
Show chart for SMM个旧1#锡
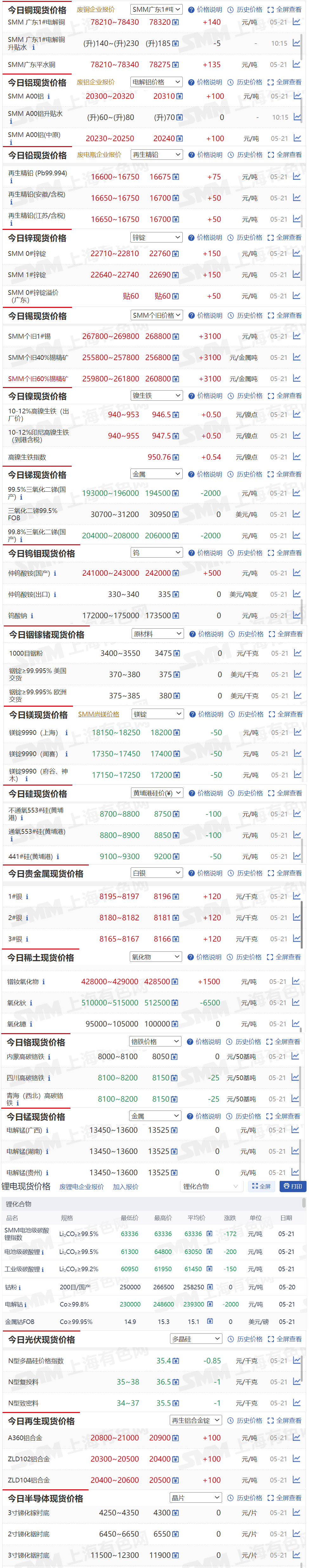coord(296,336)
